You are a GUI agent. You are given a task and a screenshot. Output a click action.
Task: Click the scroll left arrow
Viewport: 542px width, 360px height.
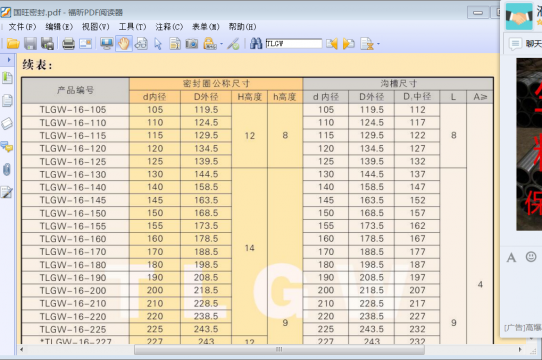point(21,350)
